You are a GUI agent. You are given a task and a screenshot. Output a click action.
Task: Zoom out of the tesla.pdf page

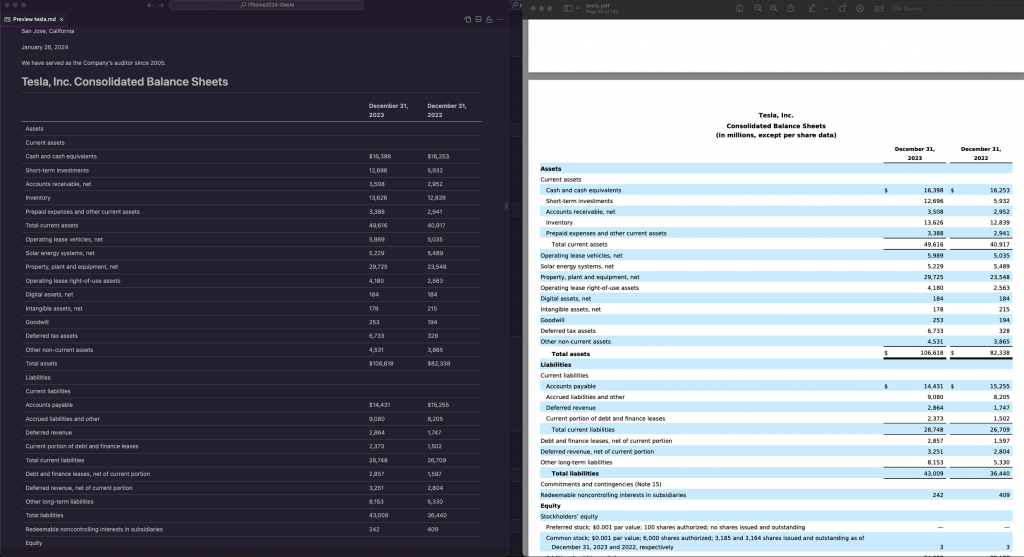[758, 8]
